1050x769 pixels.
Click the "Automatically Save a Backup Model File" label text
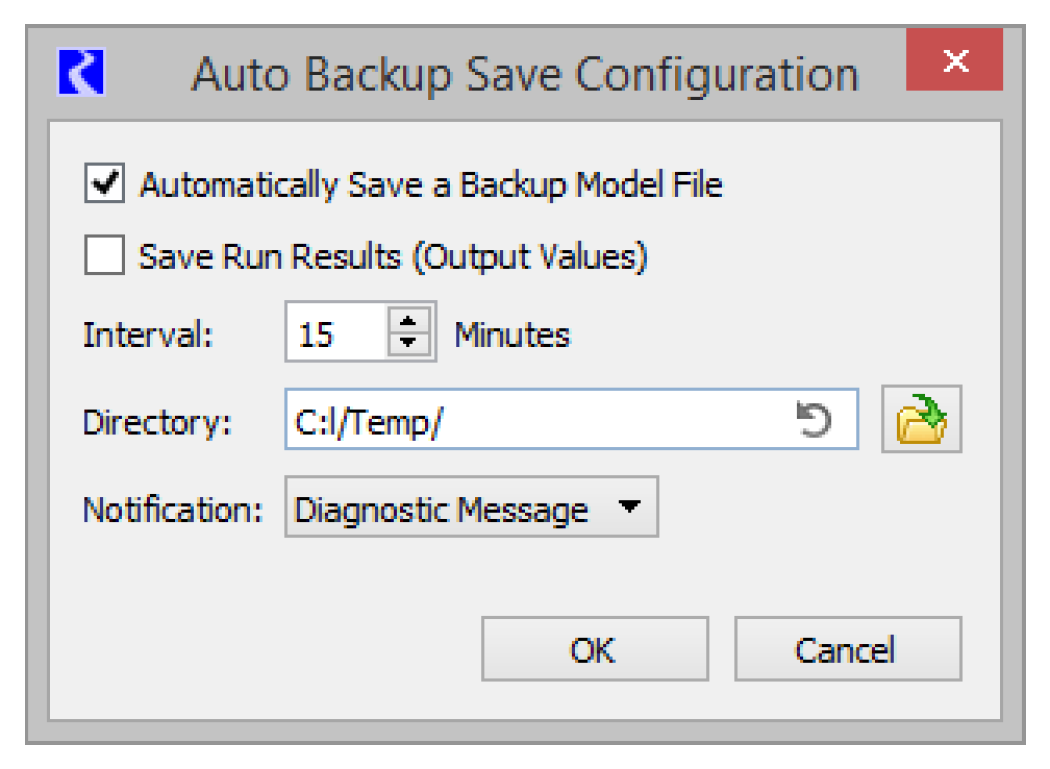tap(430, 185)
